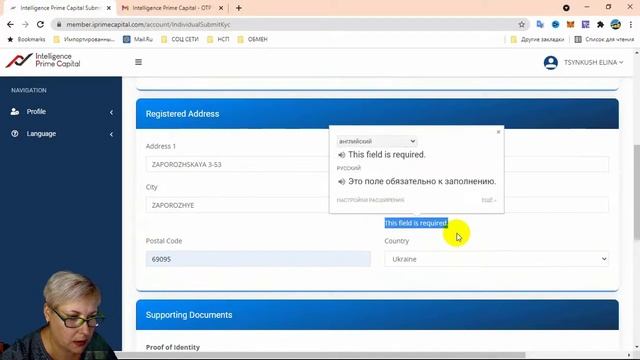This screenshot has height=360, width=640.
Task: Close the Gmail Intelligence Prime Capital tab
Action: pyautogui.click(x=221, y=8)
